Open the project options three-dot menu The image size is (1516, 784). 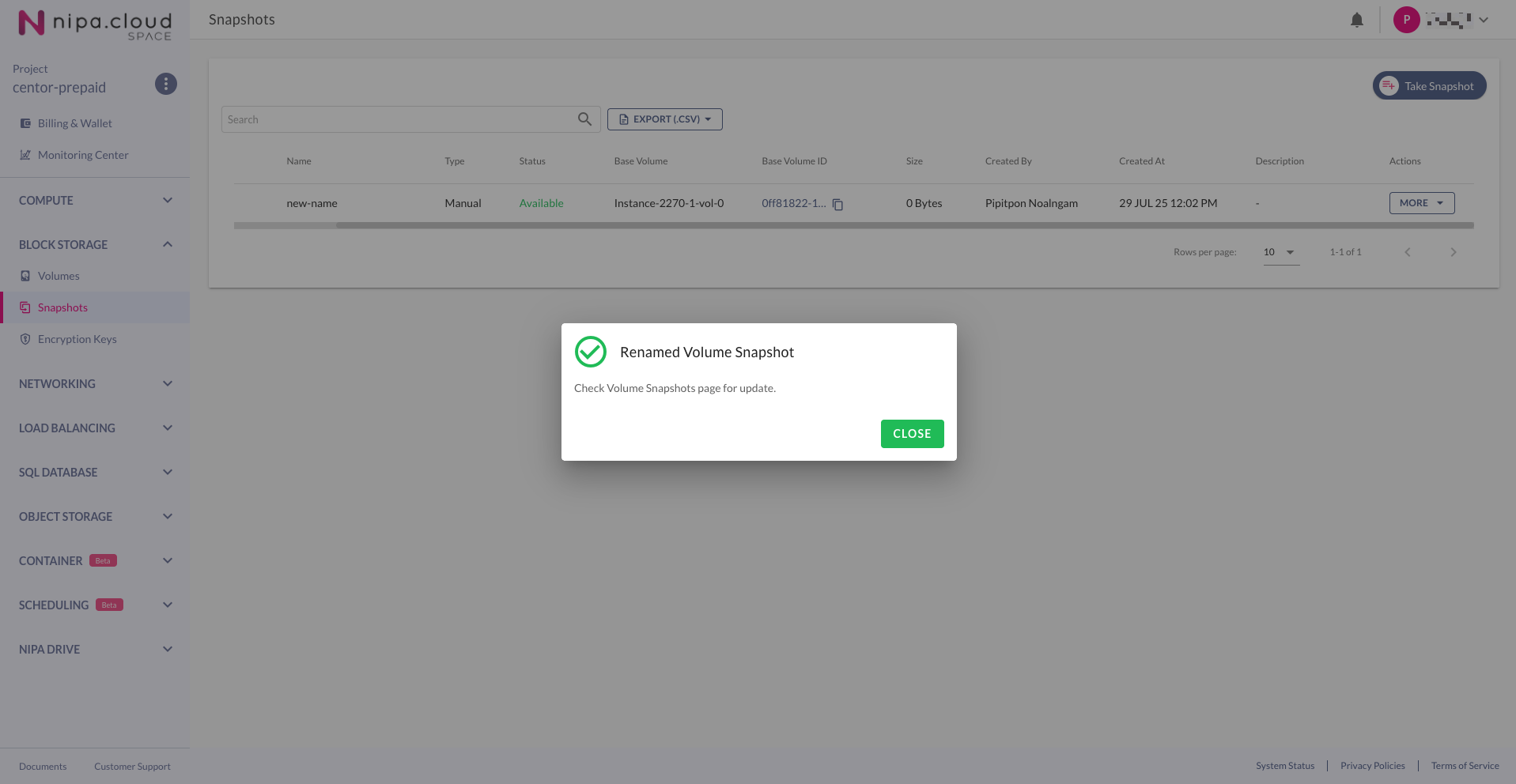[x=165, y=84]
